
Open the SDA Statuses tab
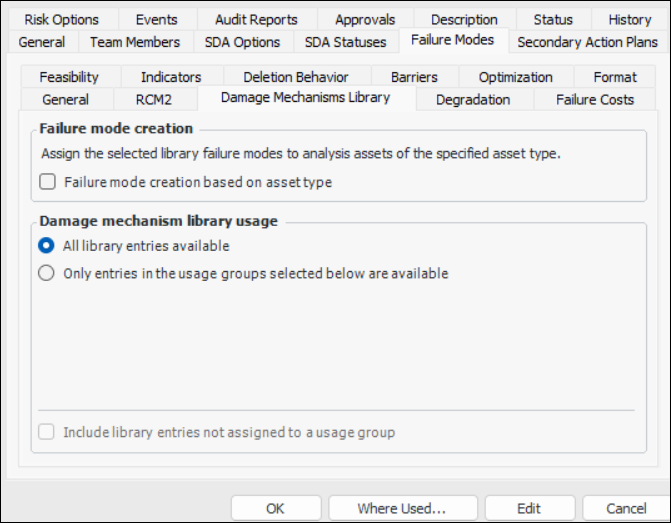[345, 42]
